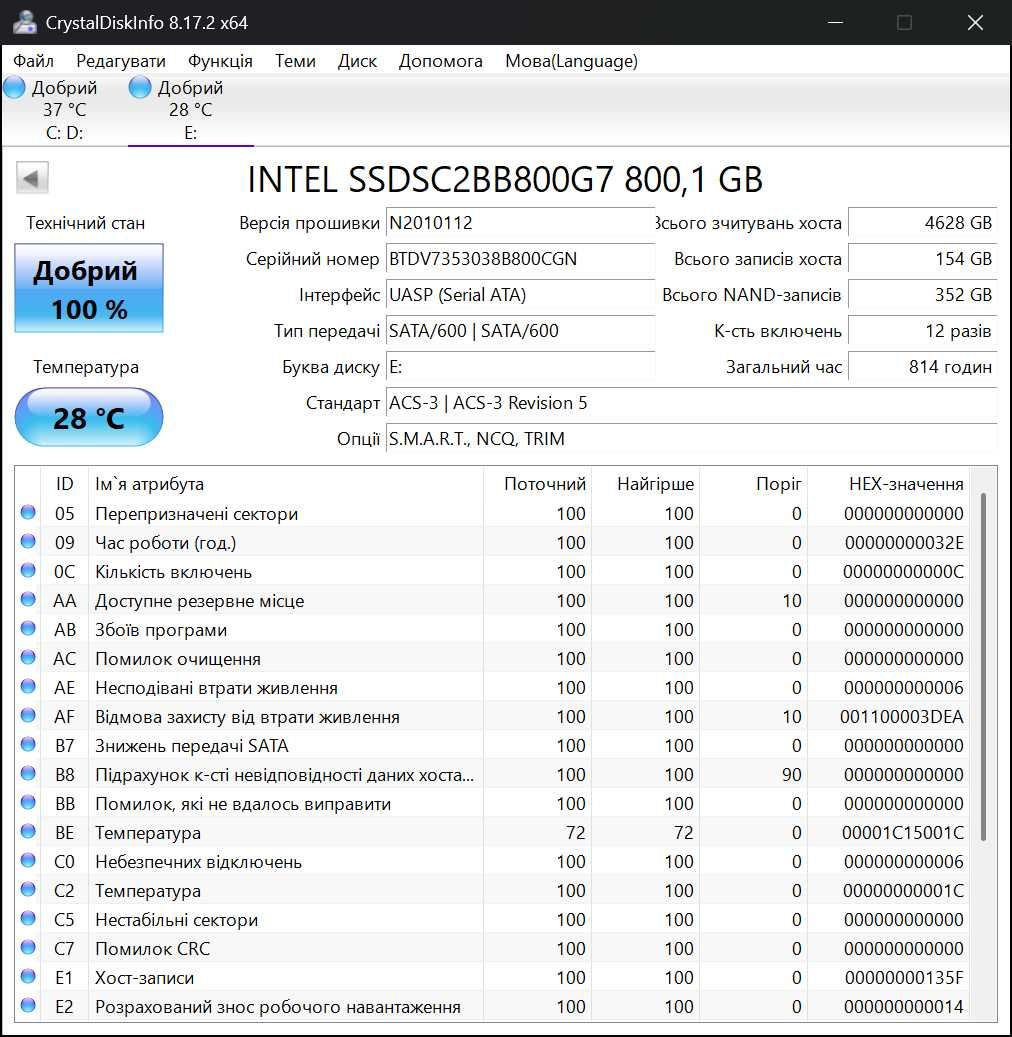Open the Теми menu
The height and width of the screenshot is (1037, 1012).
295,61
